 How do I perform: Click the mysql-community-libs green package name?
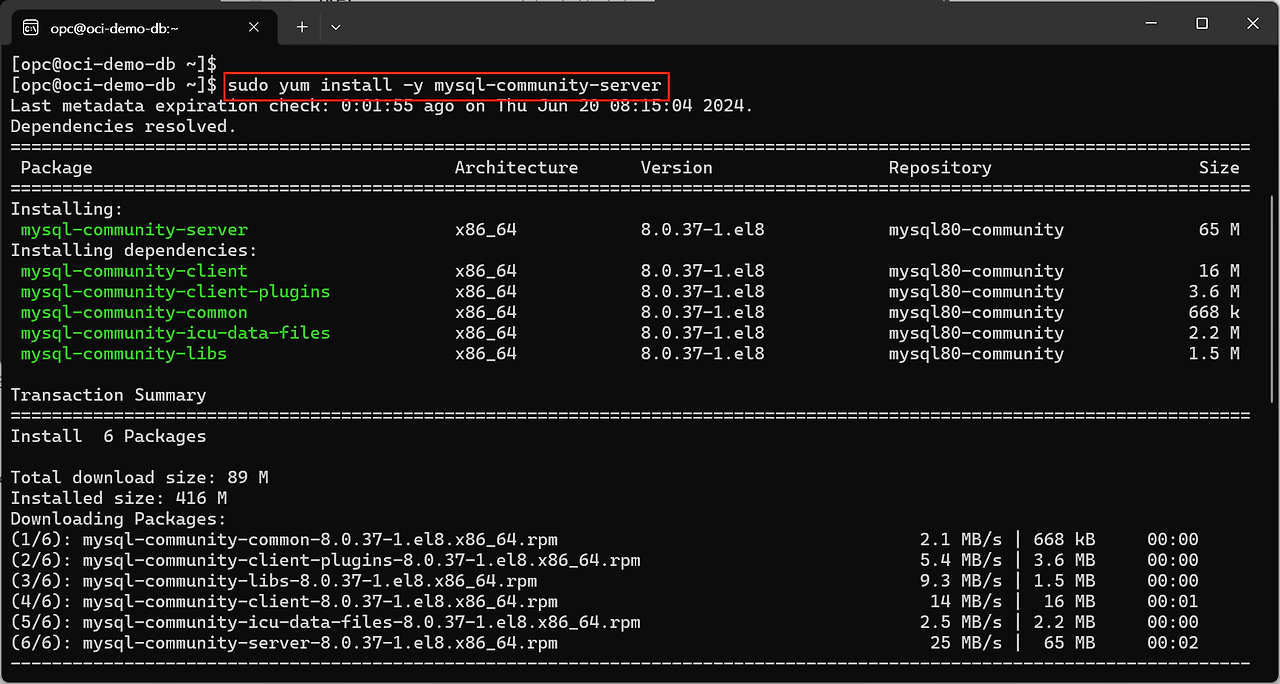(124, 354)
